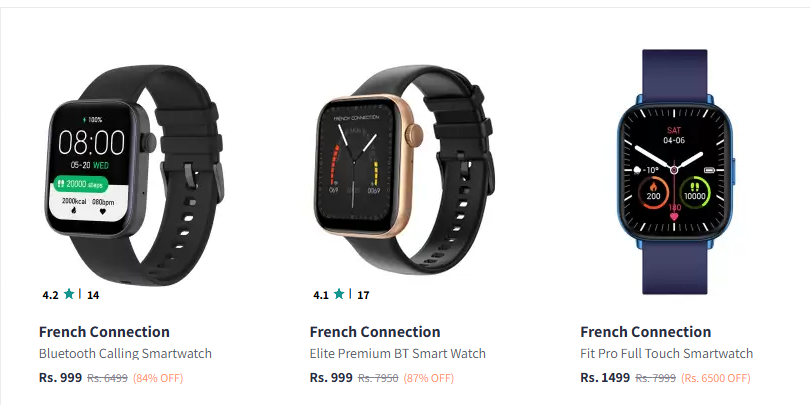This screenshot has height=419, width=810.
Task: Click the teal star beside 4.2 rating
Action: tap(69, 294)
